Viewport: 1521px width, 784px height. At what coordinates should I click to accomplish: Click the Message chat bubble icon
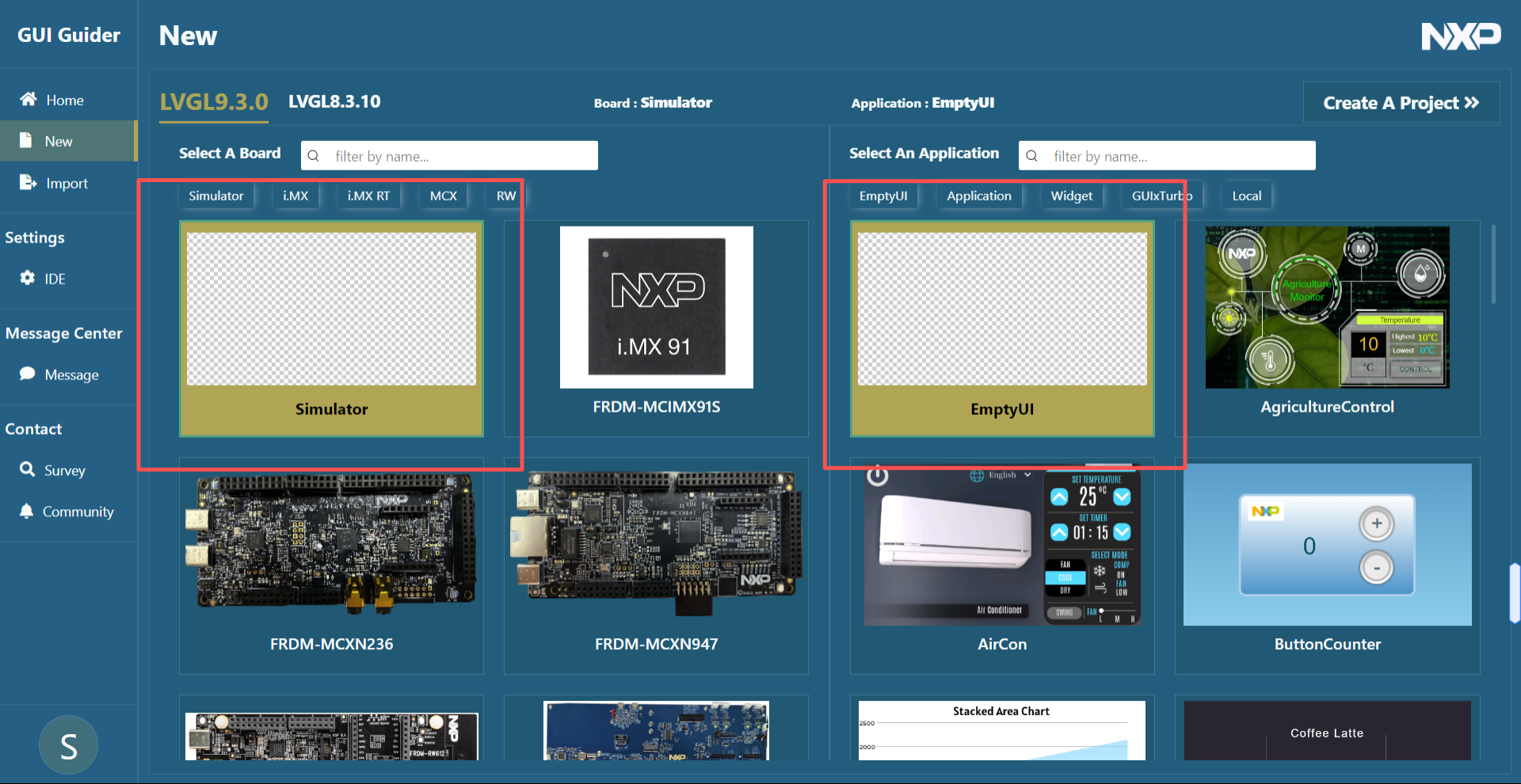[x=28, y=374]
